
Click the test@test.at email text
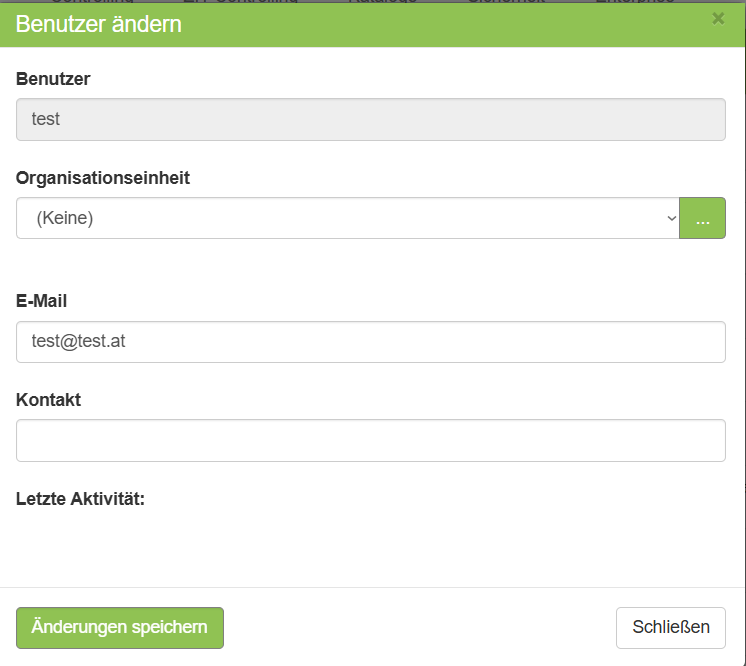[78, 342]
